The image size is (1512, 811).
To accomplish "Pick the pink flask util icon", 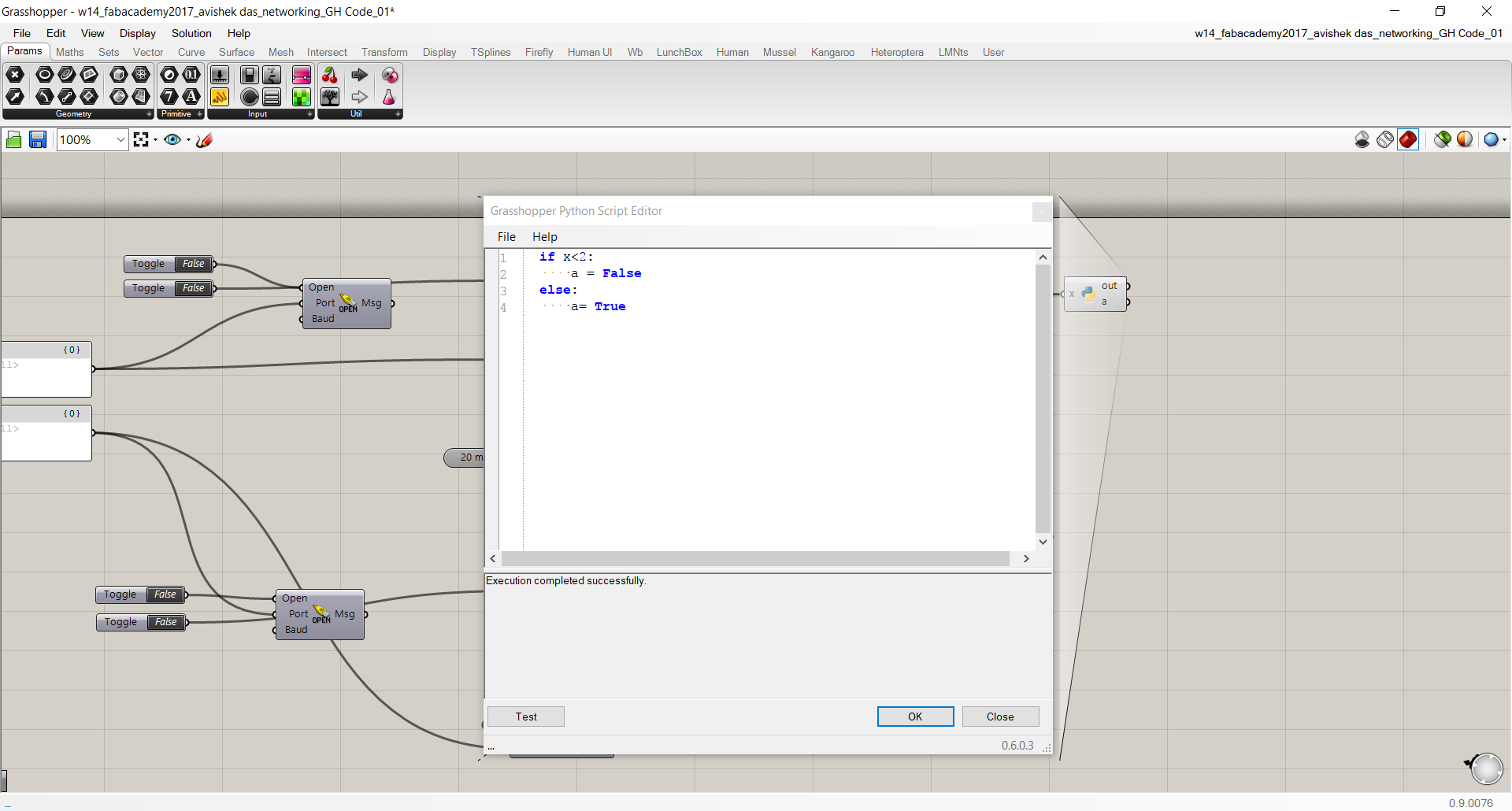I will 389,97.
